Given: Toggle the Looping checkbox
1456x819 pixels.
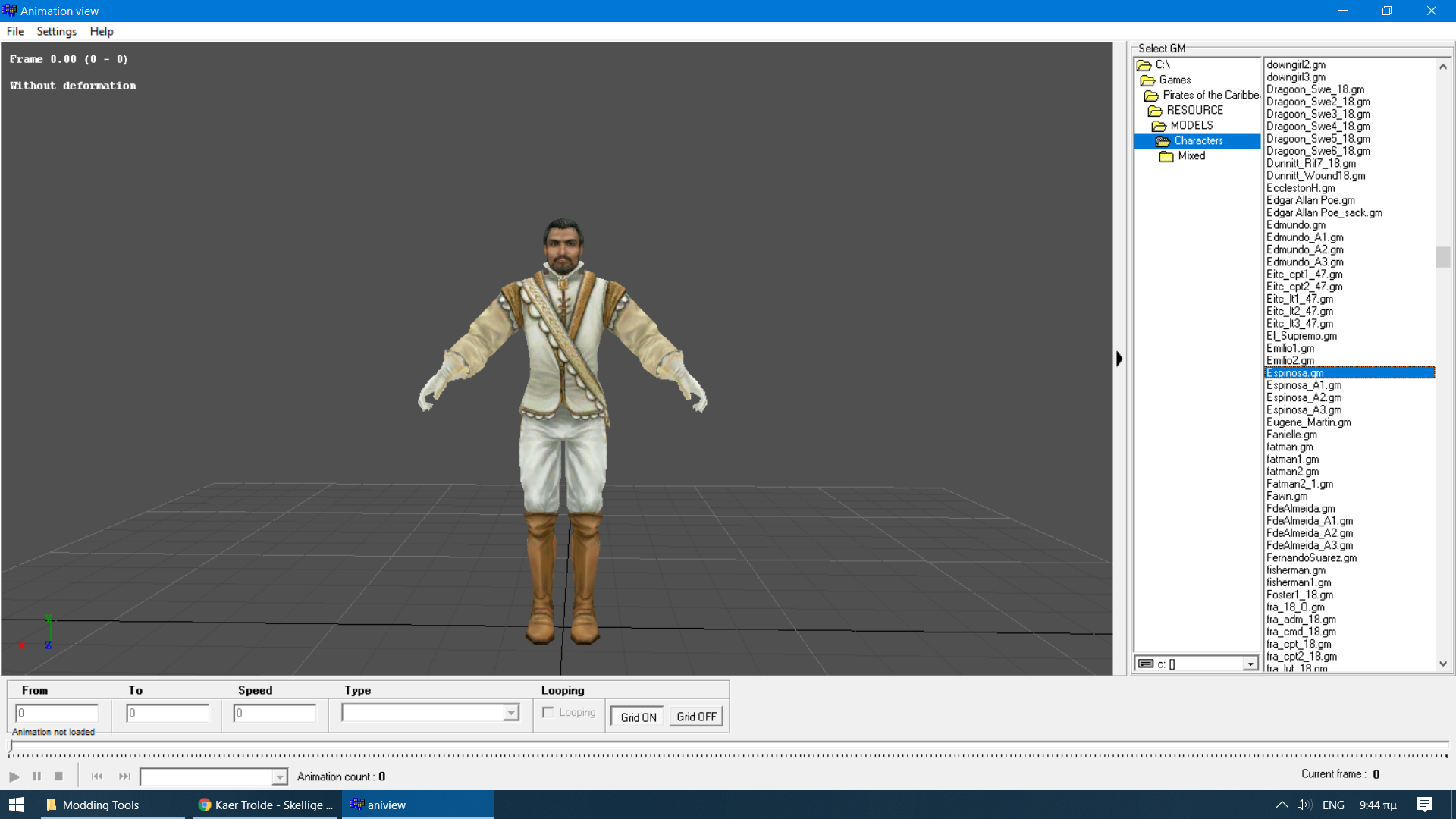Looking at the screenshot, I should pyautogui.click(x=548, y=713).
